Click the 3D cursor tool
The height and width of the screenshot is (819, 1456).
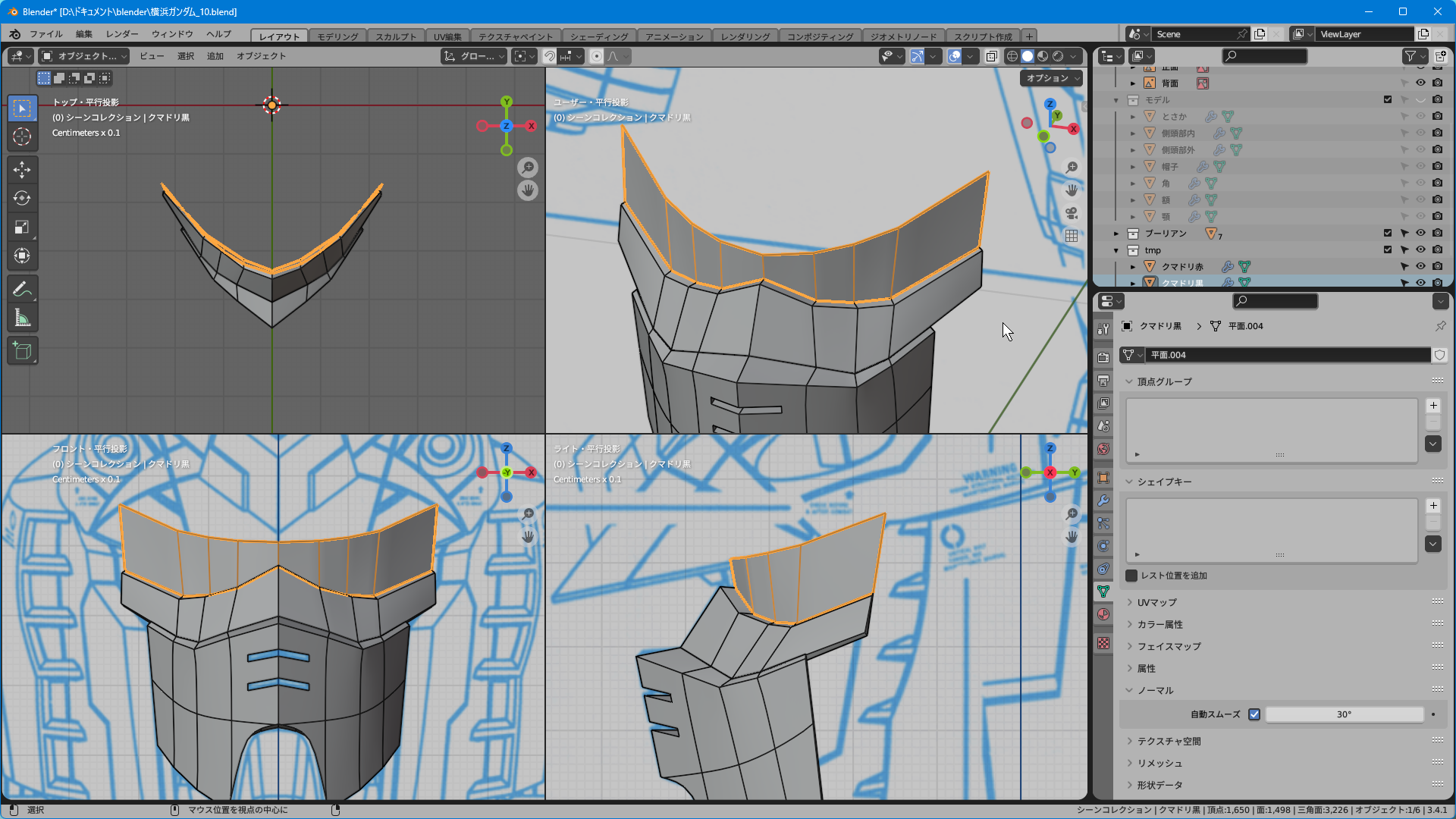point(22,136)
